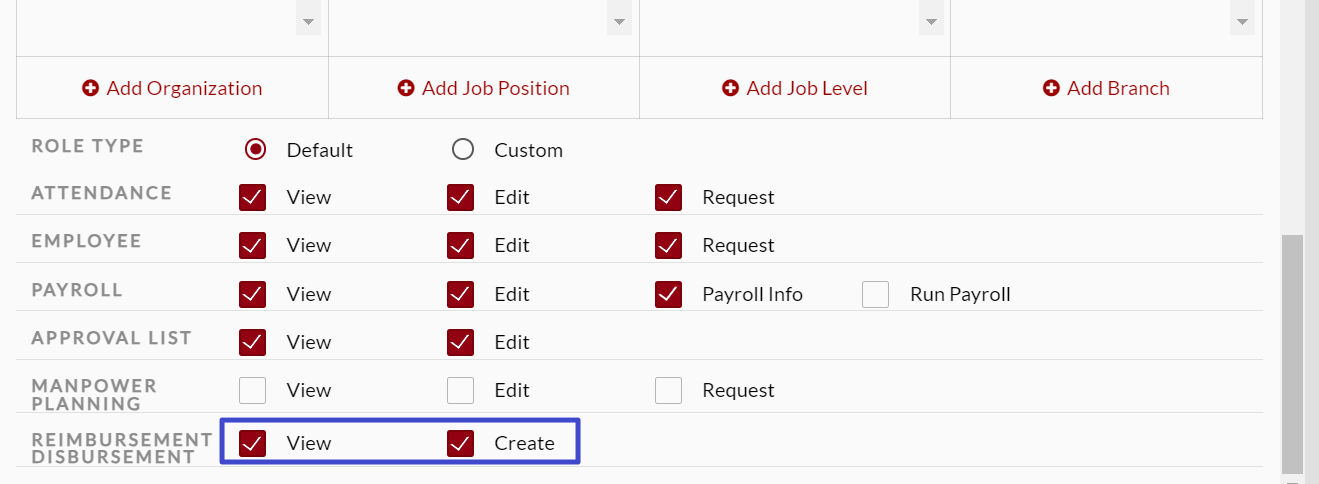Click the plus icon beside Add Organization

coord(90,89)
